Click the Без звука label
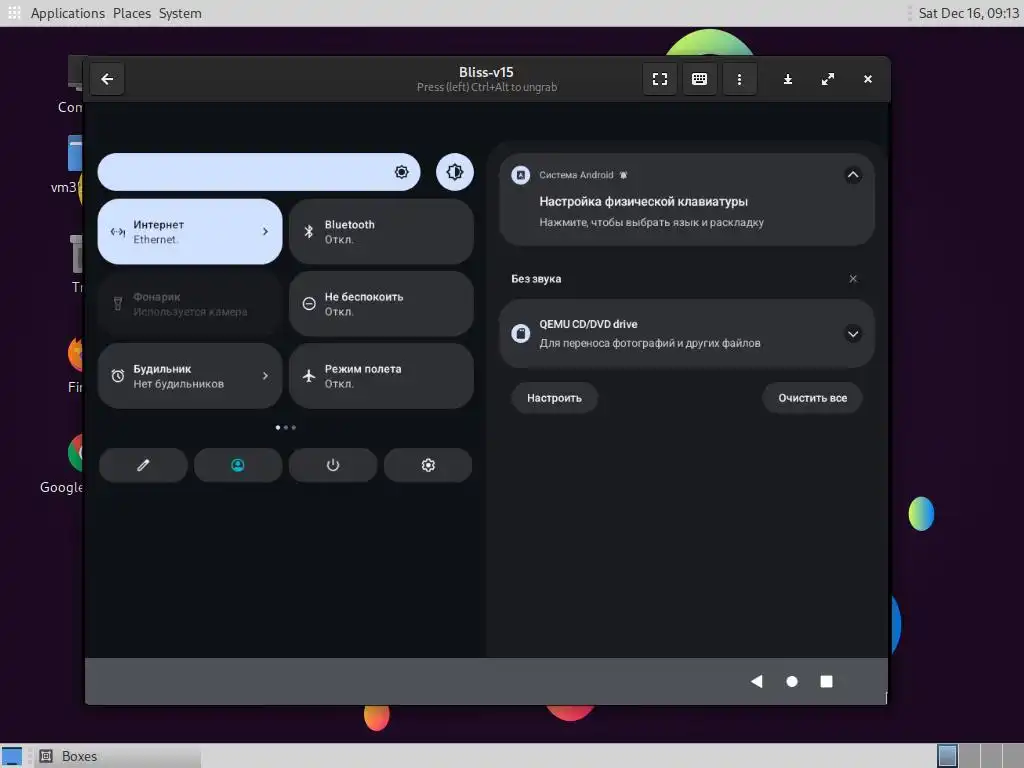The height and width of the screenshot is (768, 1024). coord(536,279)
